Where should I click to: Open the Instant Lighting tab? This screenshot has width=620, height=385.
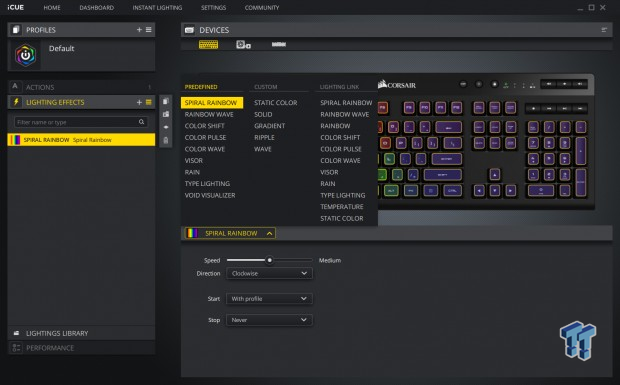pyautogui.click(x=157, y=8)
